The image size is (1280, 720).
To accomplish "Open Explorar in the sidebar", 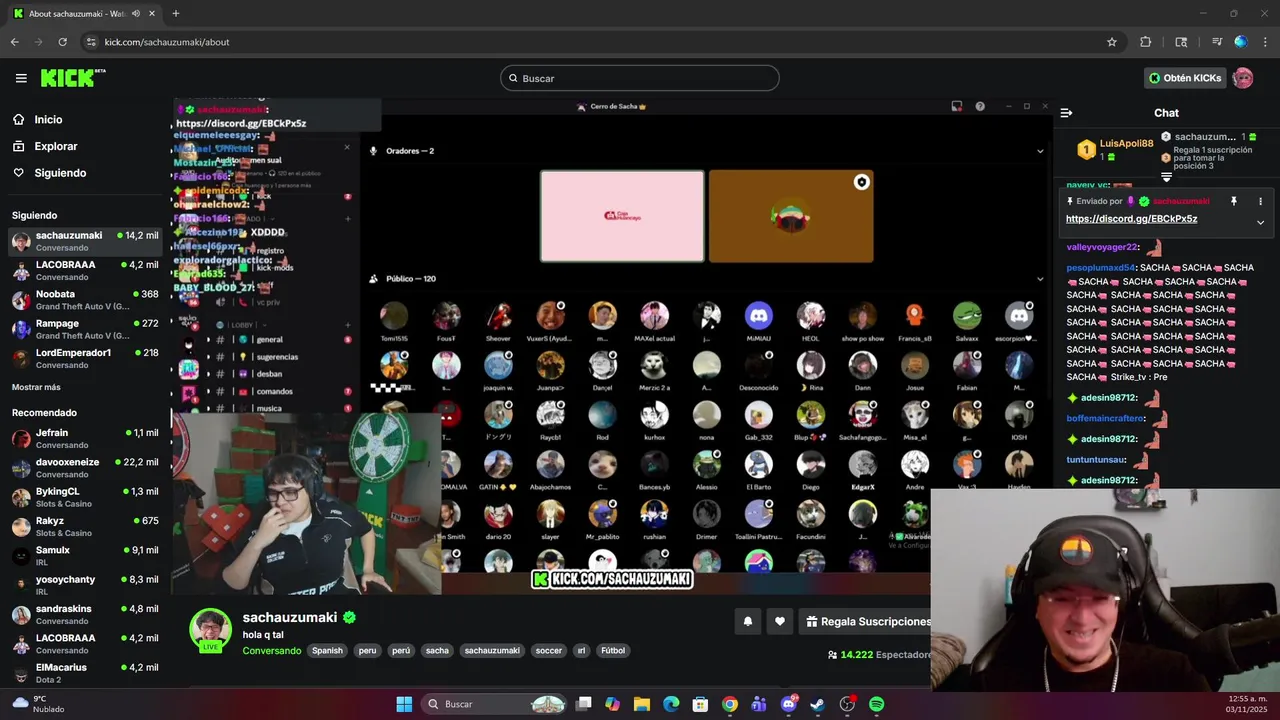I will click(56, 146).
